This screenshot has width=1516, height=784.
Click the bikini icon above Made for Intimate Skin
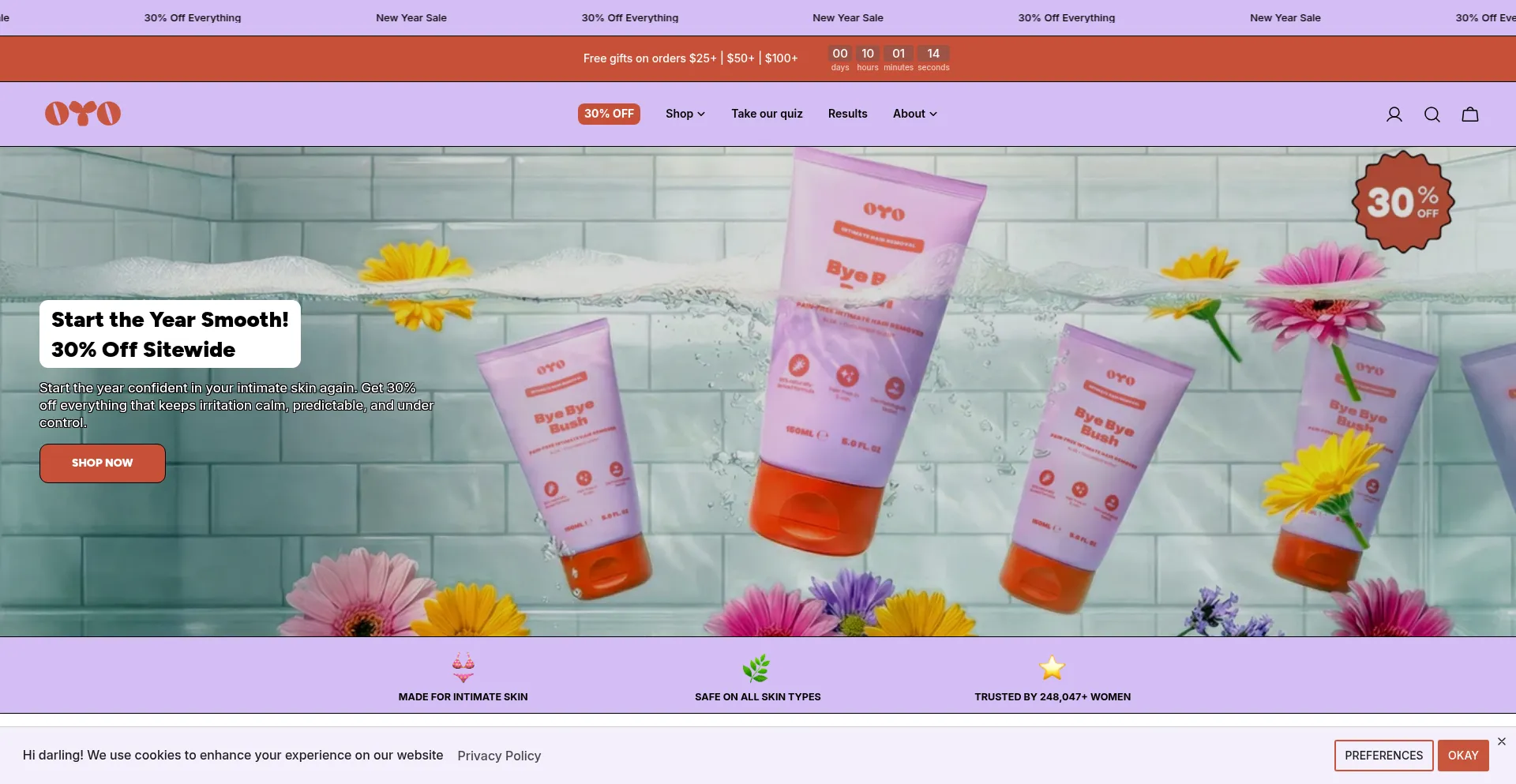click(x=463, y=668)
